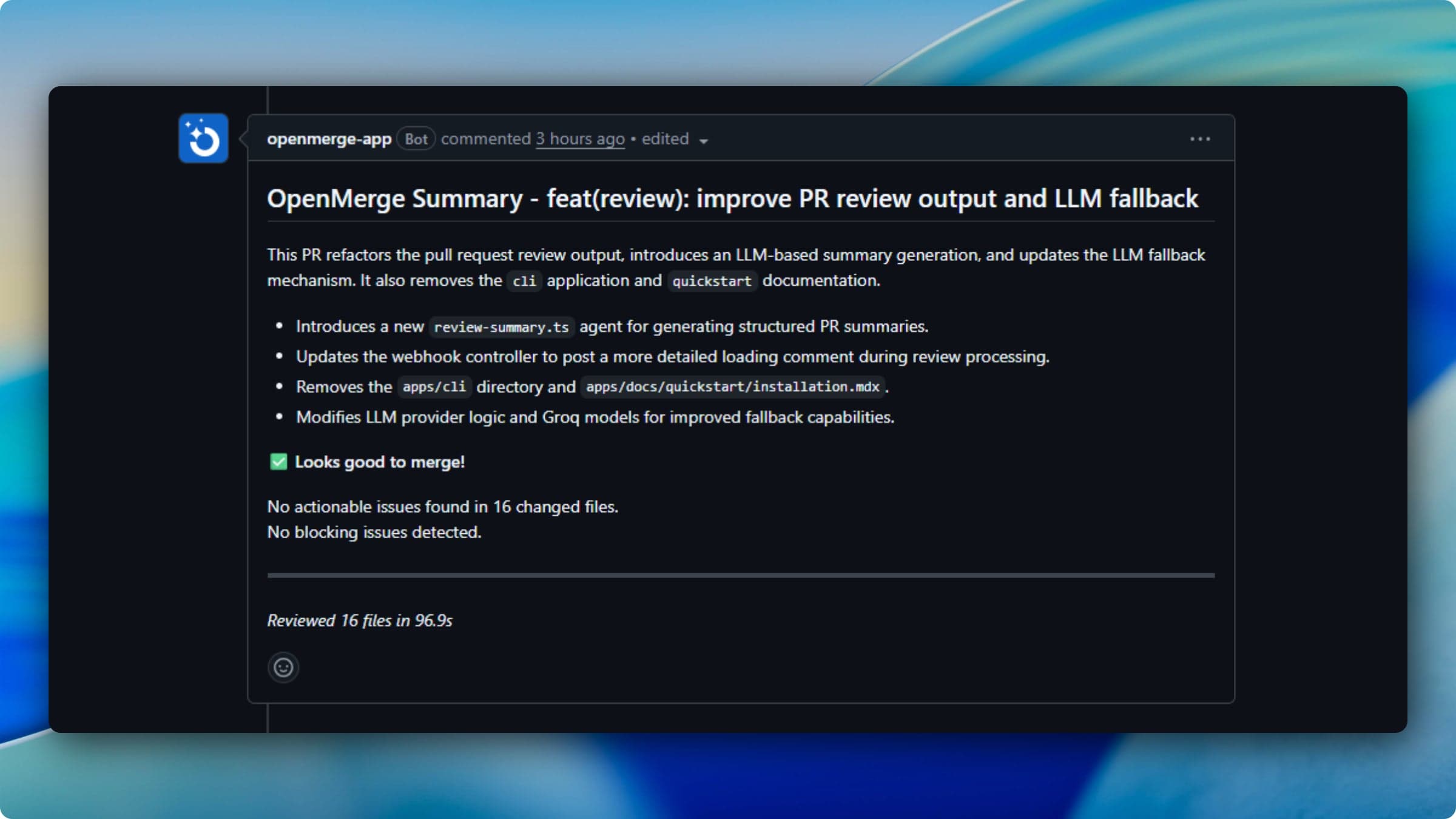This screenshot has height=819, width=1456.
Task: Click the 'commented' word in header
Action: (x=486, y=139)
